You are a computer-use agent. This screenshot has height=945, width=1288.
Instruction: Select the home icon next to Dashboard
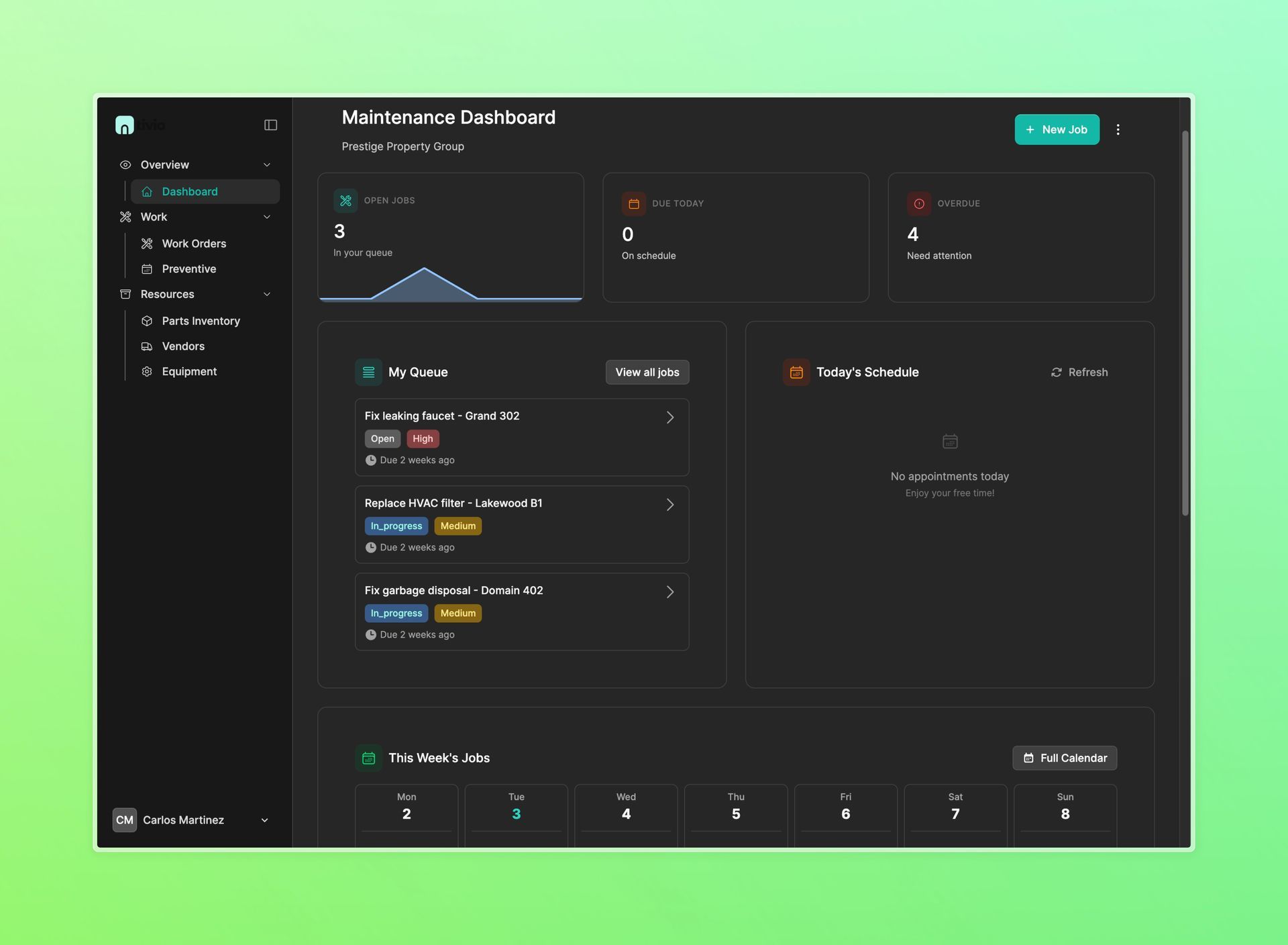(x=148, y=191)
